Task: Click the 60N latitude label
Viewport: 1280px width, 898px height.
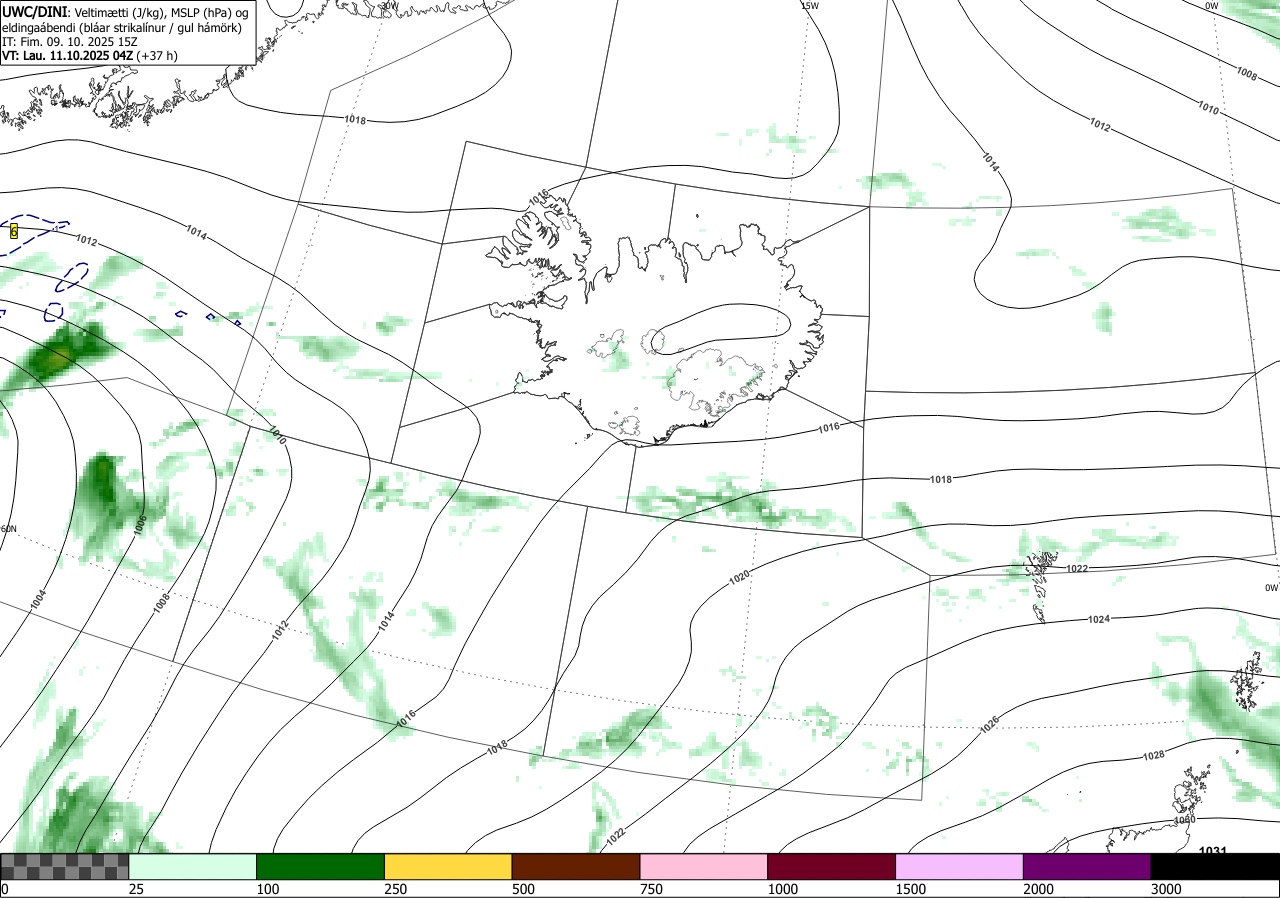Action: pos(8,529)
